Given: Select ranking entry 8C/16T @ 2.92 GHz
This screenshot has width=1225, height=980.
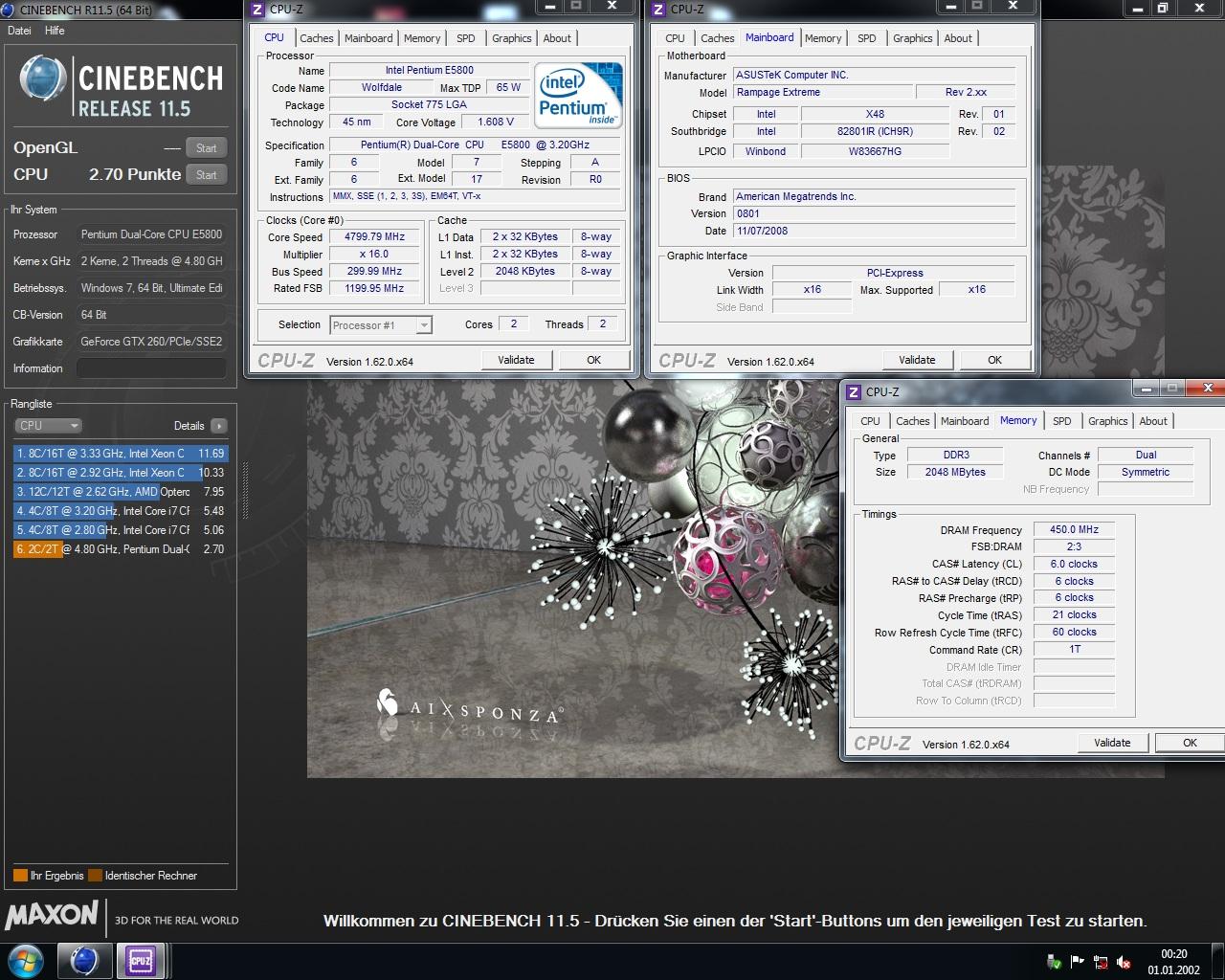Looking at the screenshot, I should [120, 473].
